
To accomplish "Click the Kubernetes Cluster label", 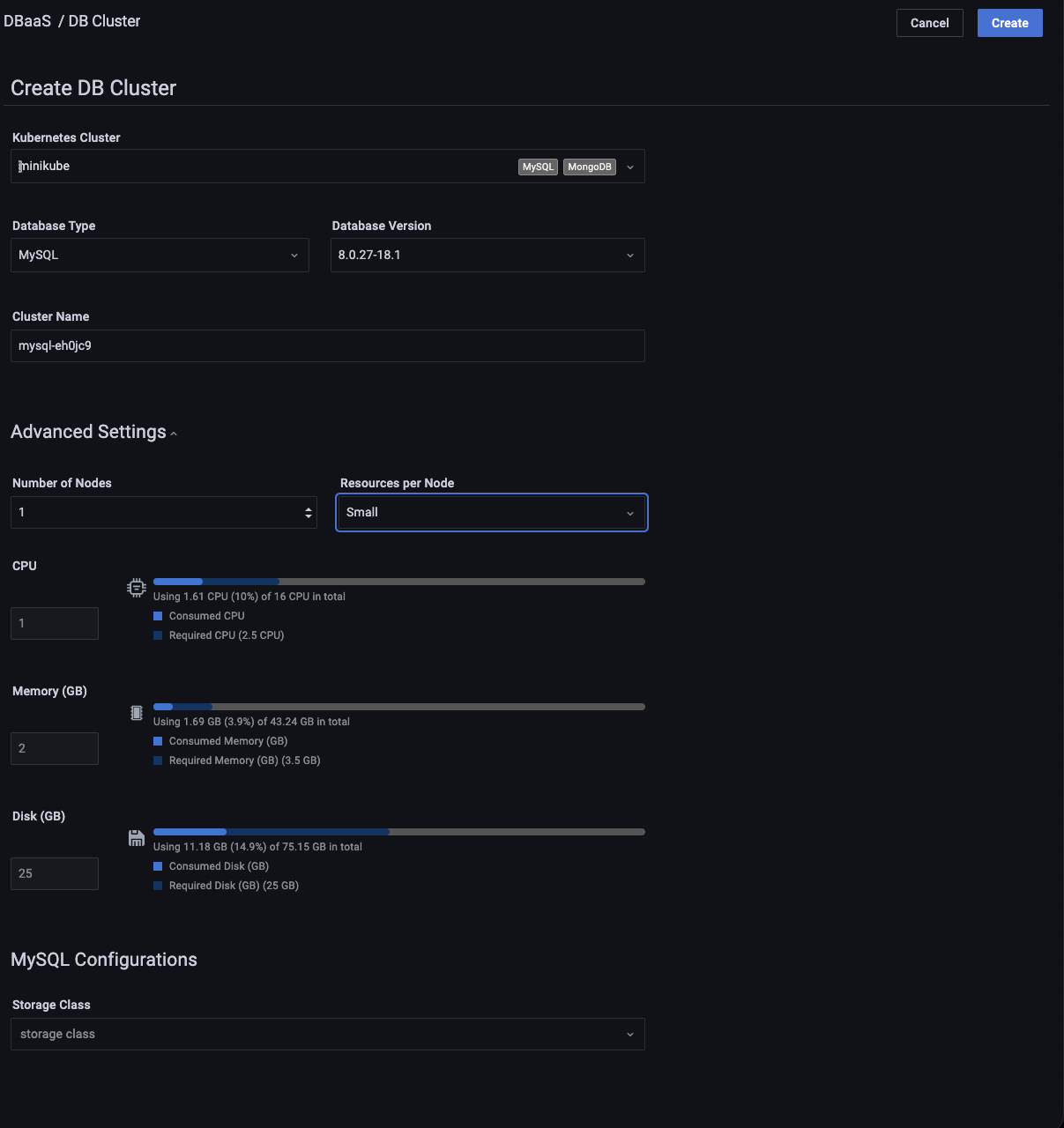I will [x=66, y=137].
